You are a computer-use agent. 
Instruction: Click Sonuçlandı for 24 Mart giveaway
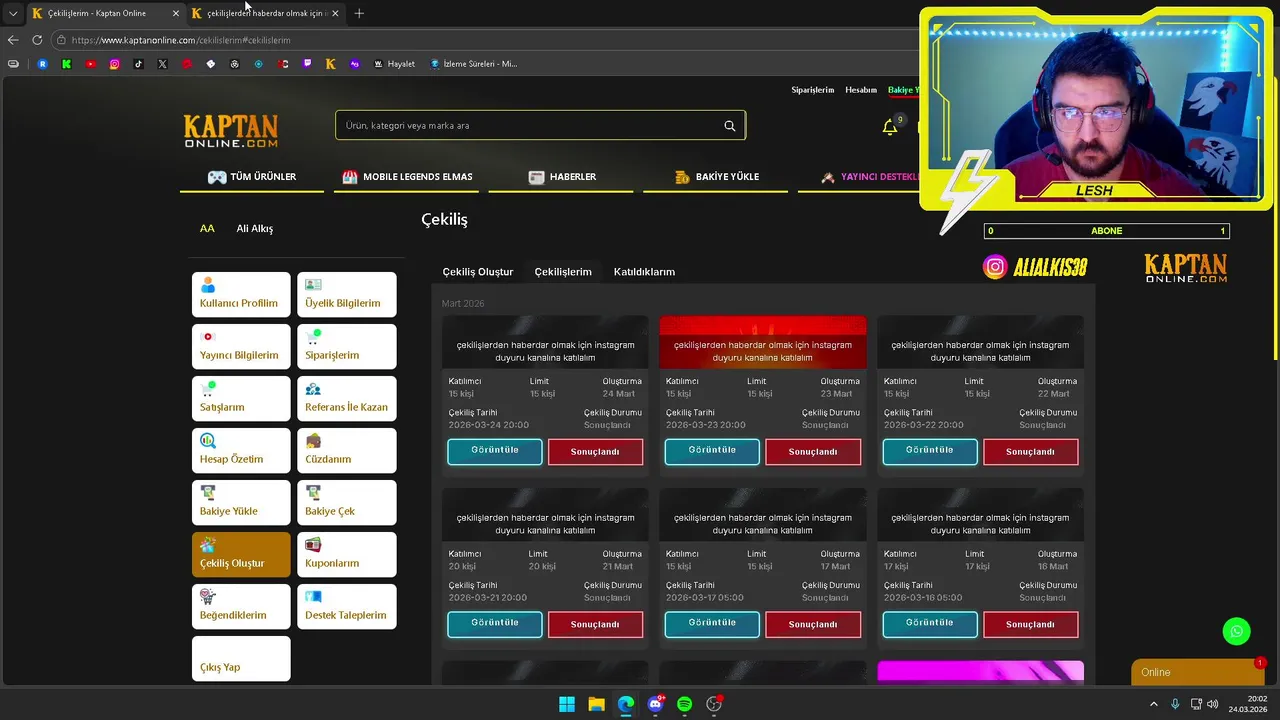(x=595, y=452)
